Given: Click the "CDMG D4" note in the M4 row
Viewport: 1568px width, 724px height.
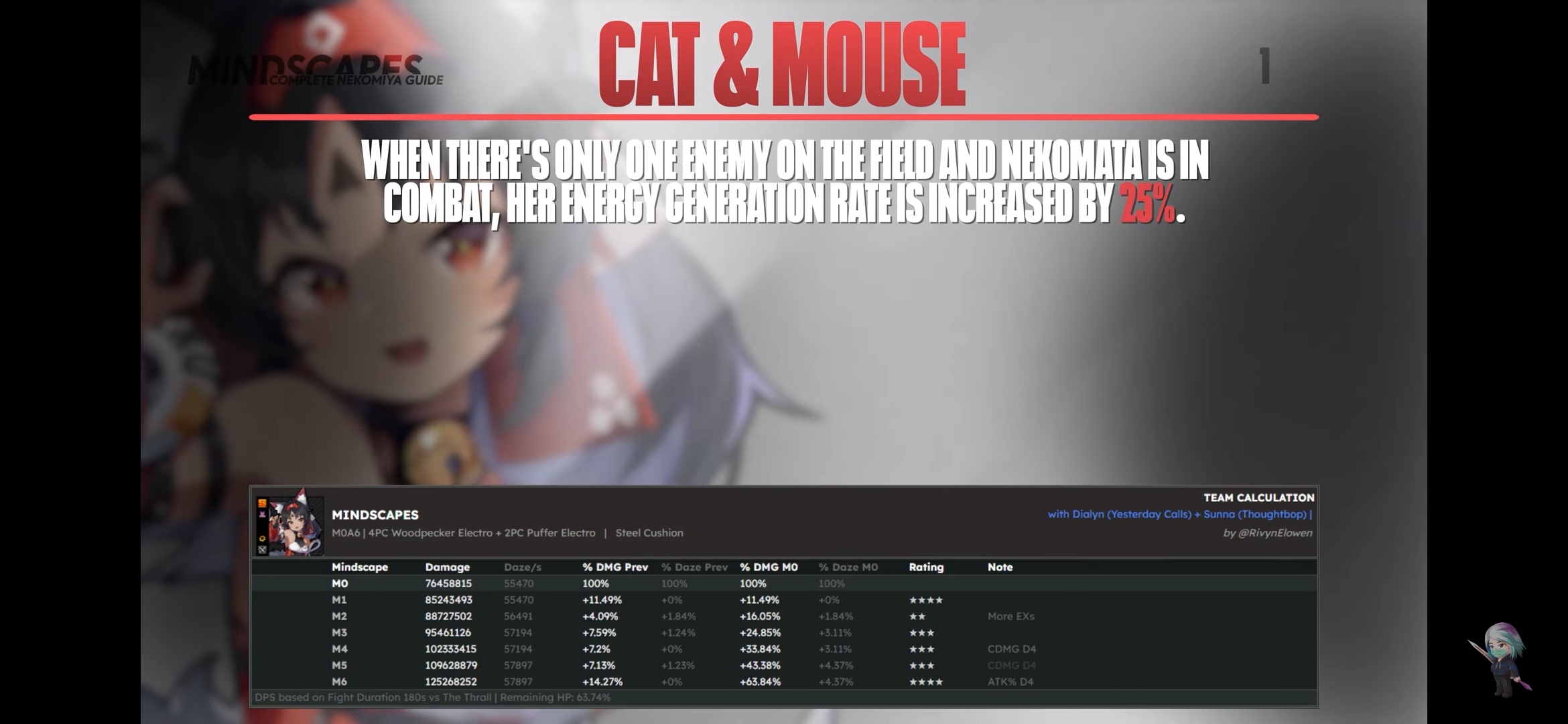Looking at the screenshot, I should click(x=1012, y=649).
